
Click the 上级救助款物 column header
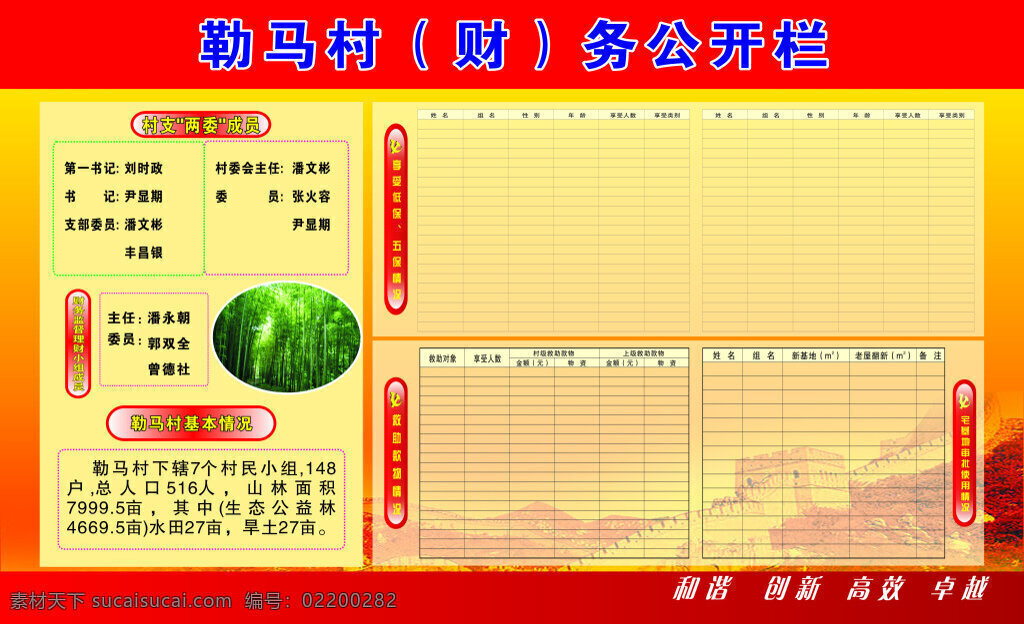[x=643, y=353]
